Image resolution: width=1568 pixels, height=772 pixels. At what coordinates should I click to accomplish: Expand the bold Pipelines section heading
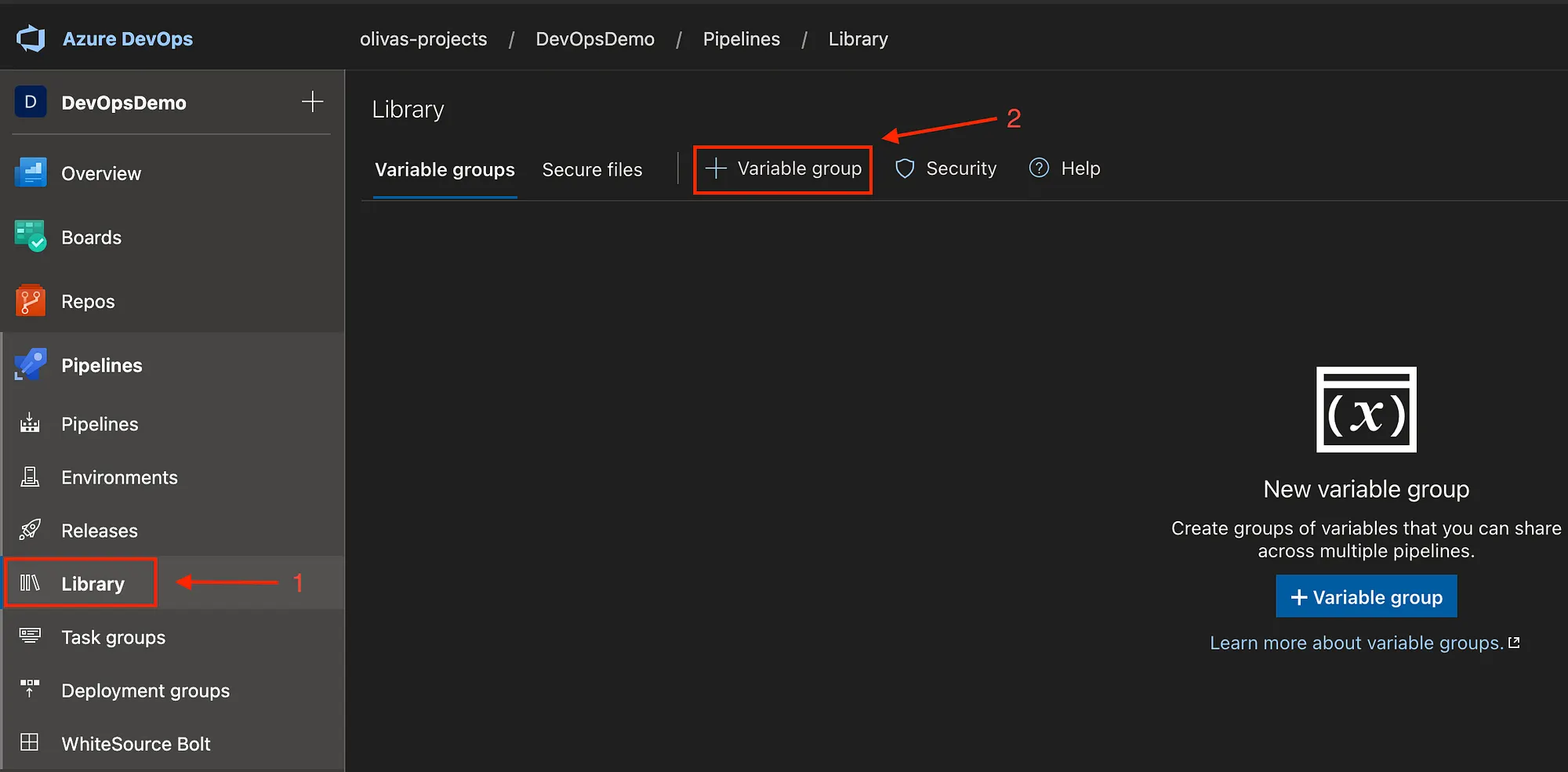click(102, 365)
